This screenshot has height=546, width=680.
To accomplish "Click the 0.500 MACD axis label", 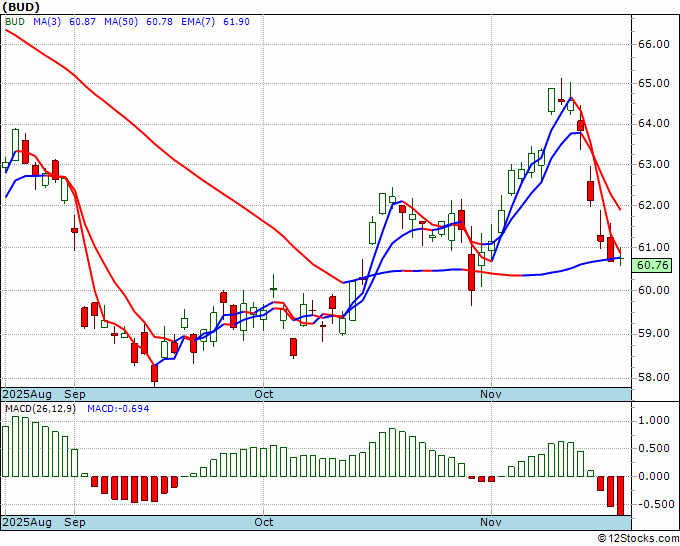I will click(654, 448).
